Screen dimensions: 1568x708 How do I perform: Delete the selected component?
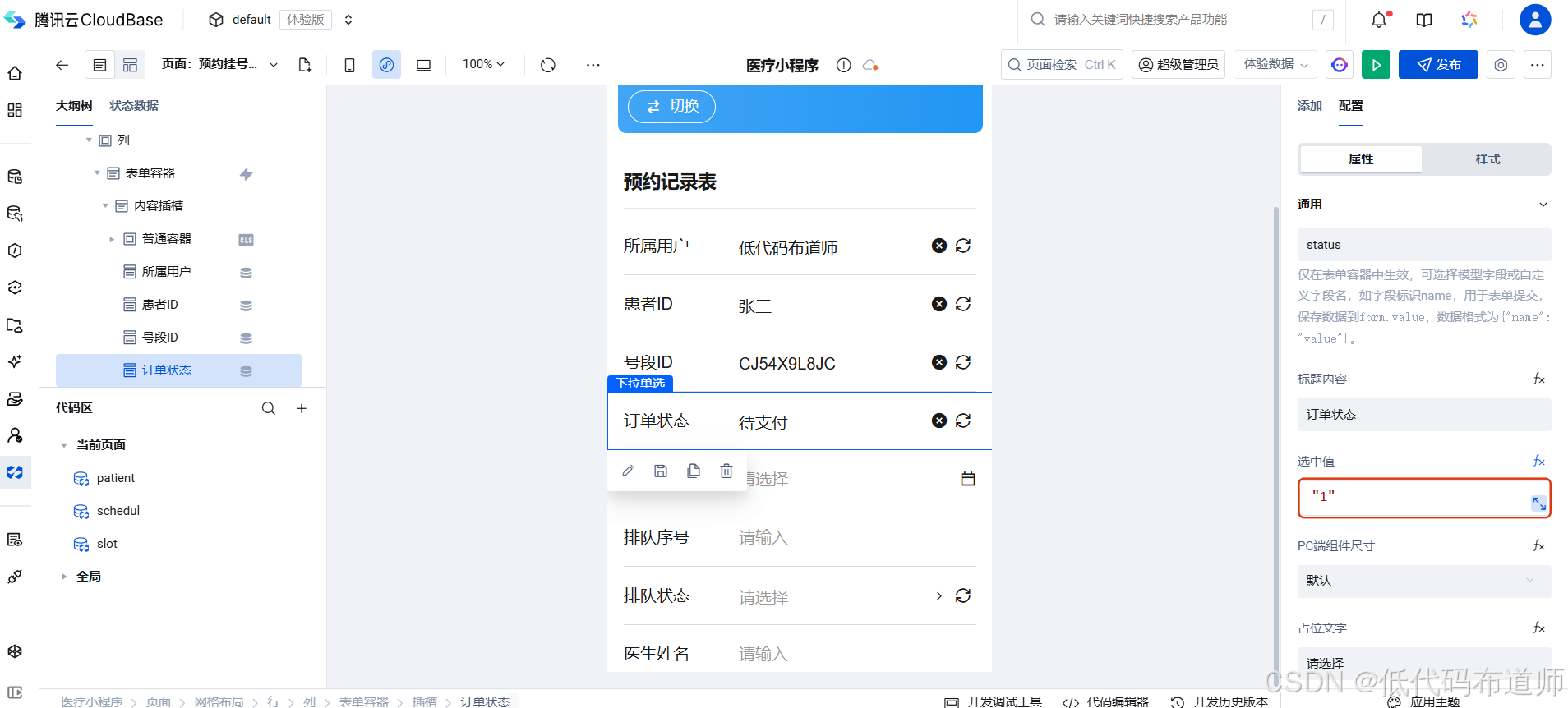[726, 471]
